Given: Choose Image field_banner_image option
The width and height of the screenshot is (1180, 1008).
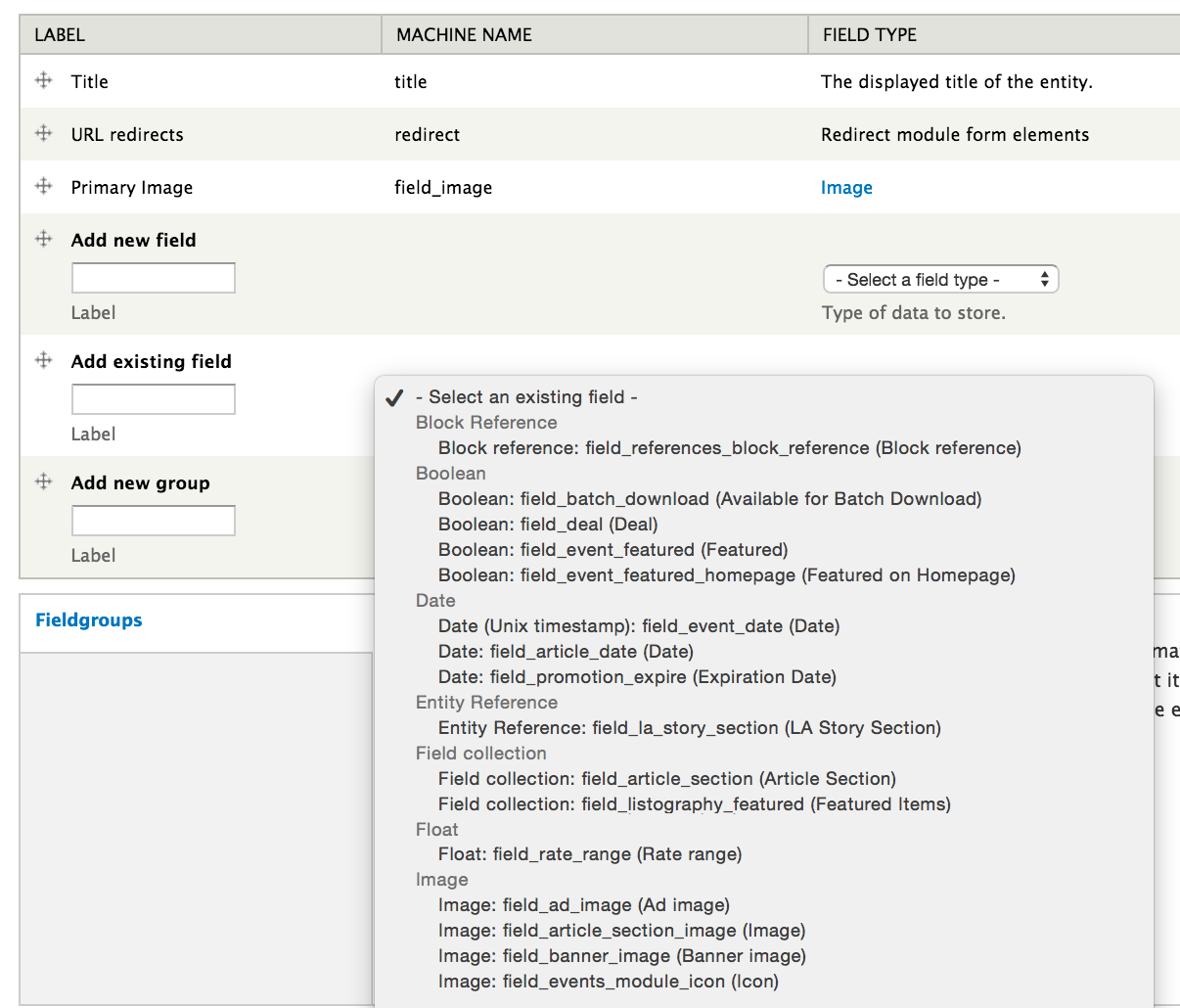Looking at the screenshot, I should point(620,955).
